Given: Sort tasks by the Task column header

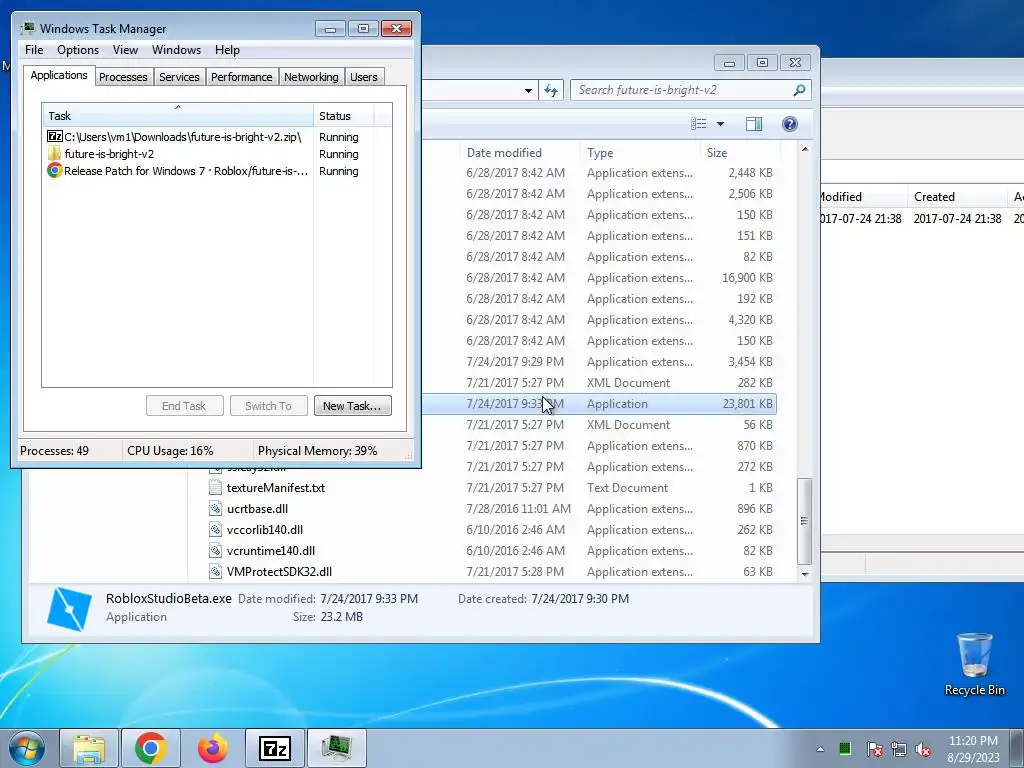Looking at the screenshot, I should [178, 116].
